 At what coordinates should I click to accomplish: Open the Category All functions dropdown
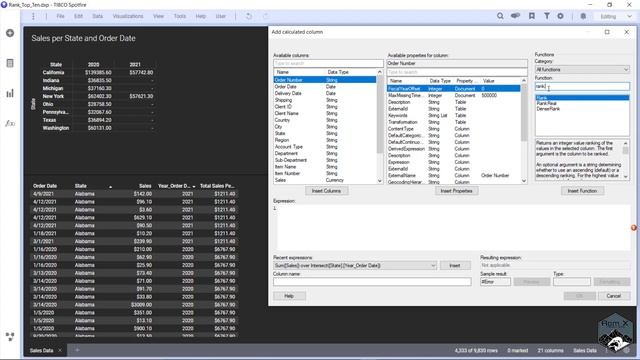(582, 69)
